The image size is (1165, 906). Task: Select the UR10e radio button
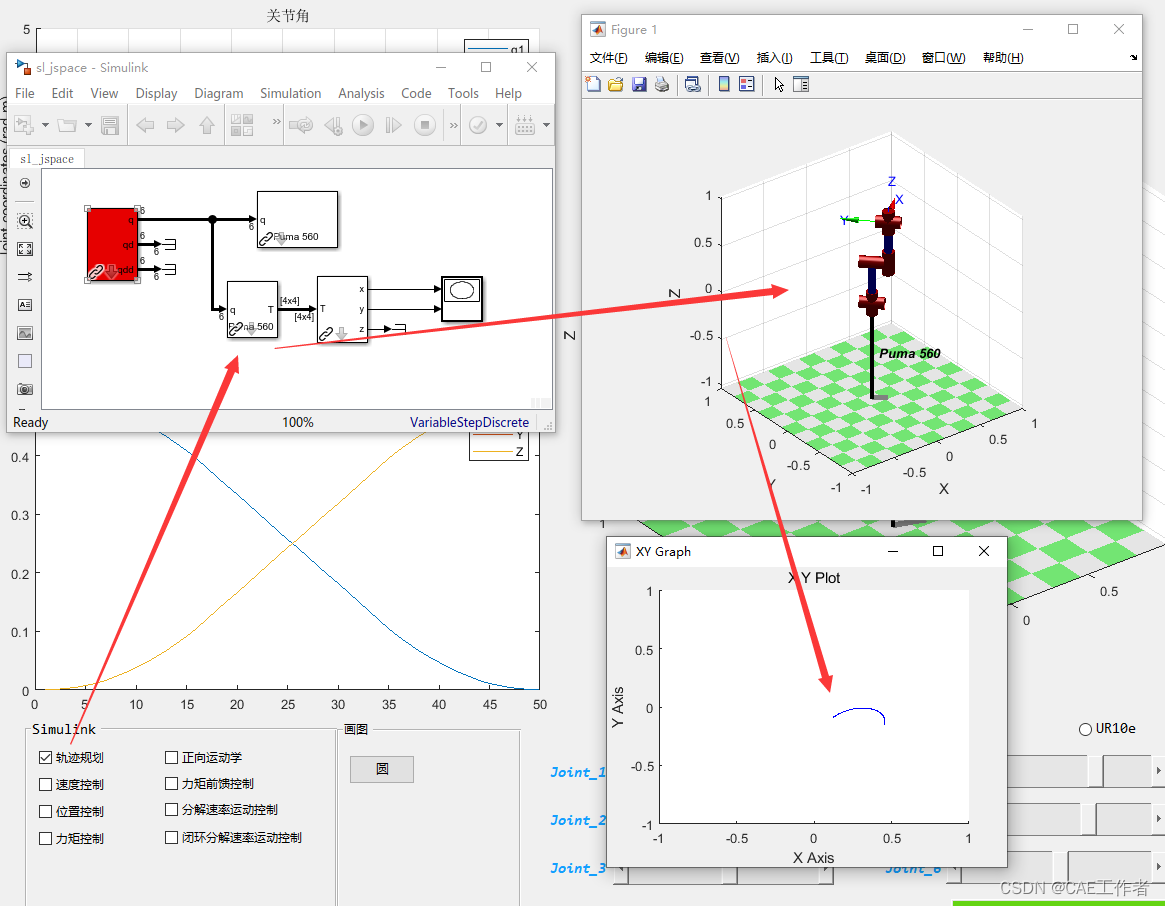(x=1086, y=729)
